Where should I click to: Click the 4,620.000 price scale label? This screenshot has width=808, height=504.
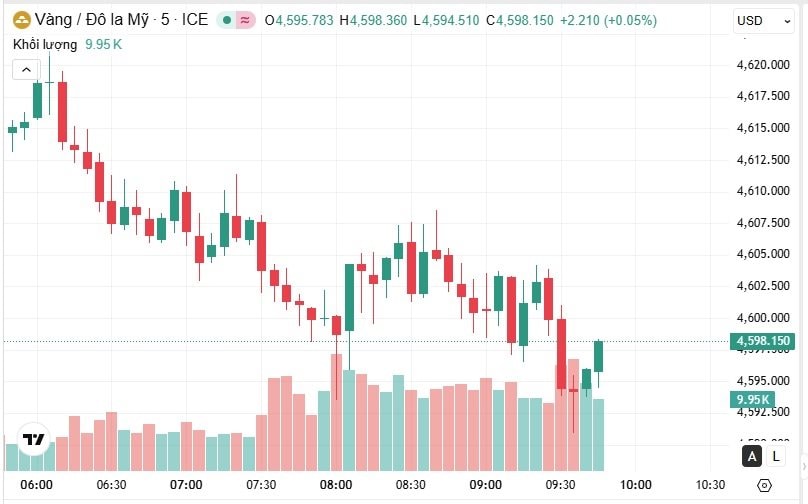[x=762, y=65]
